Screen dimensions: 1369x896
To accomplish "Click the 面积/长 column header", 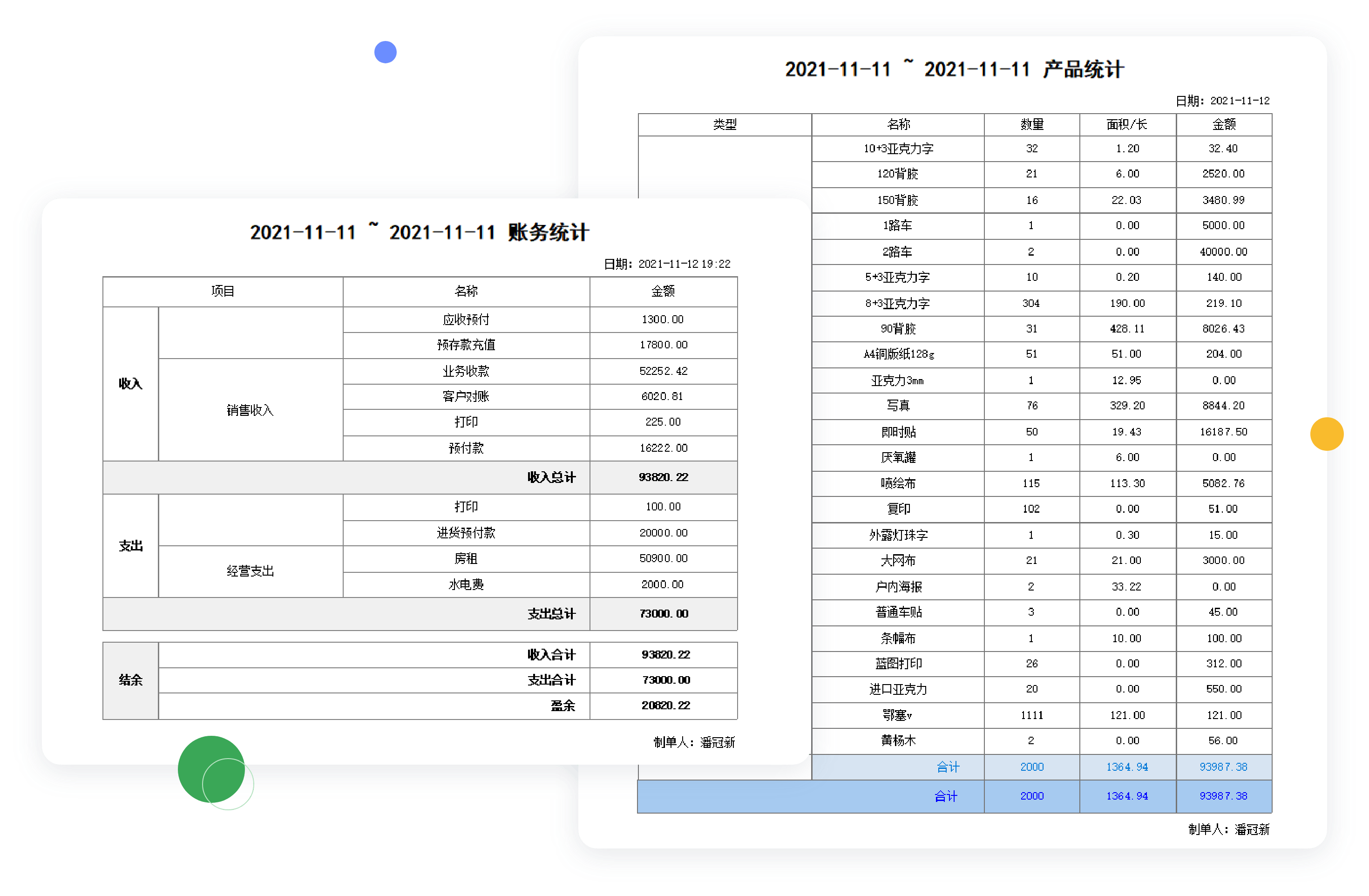I will [x=1127, y=124].
